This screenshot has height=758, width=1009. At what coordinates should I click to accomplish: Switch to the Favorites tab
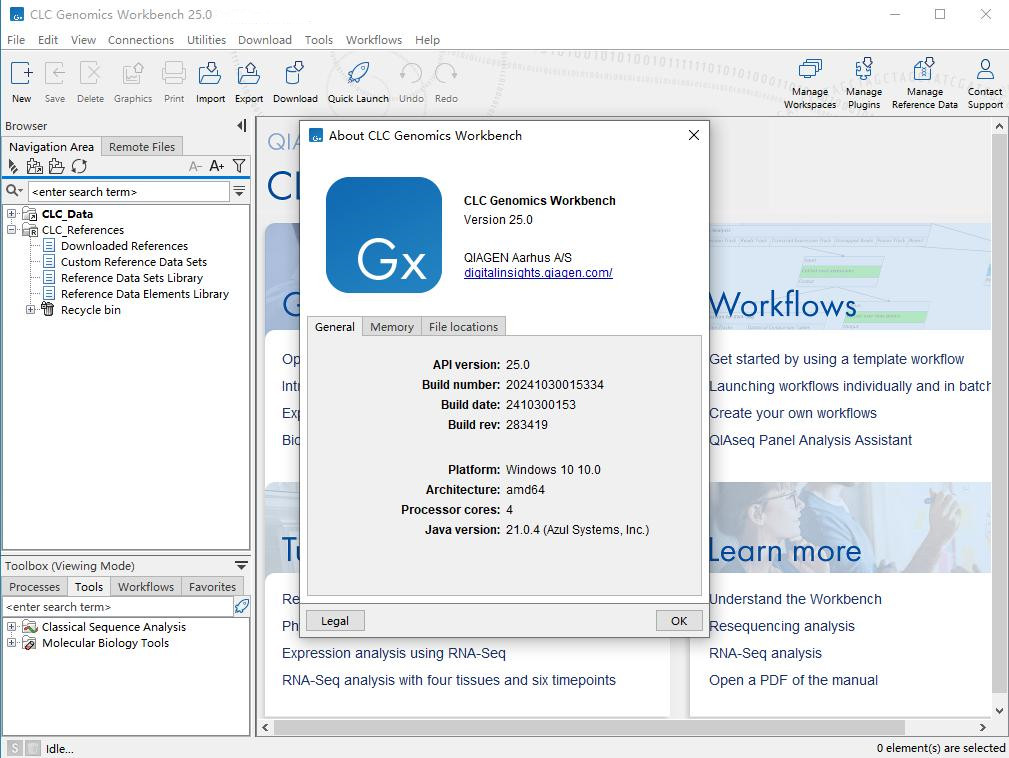212,587
